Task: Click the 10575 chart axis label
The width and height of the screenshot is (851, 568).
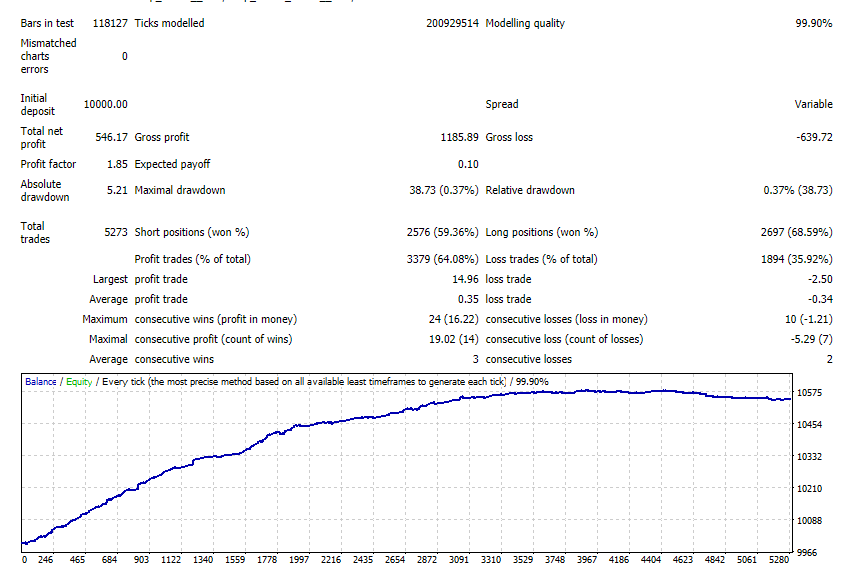Action: (809, 393)
